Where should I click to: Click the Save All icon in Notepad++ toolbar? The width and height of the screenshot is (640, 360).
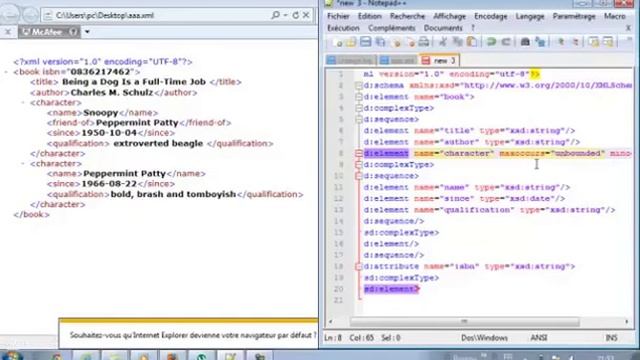(x=380, y=42)
